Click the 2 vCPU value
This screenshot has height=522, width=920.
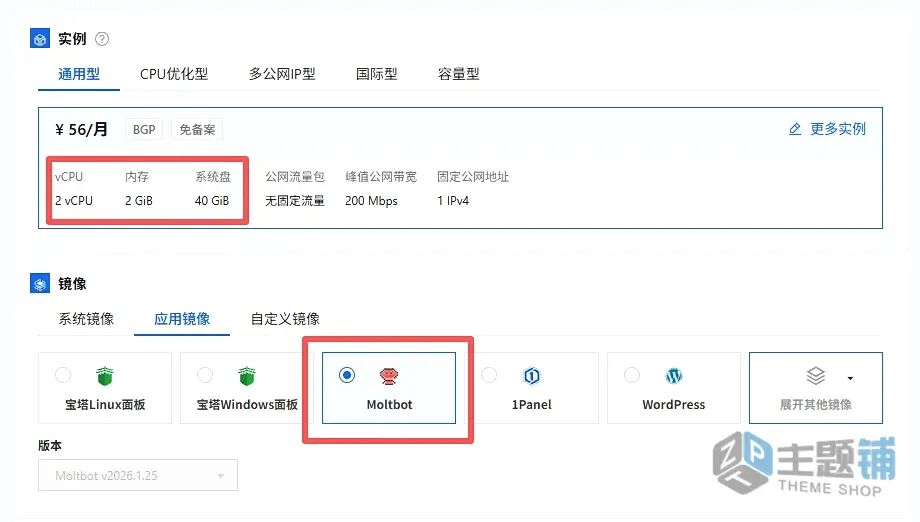74,201
